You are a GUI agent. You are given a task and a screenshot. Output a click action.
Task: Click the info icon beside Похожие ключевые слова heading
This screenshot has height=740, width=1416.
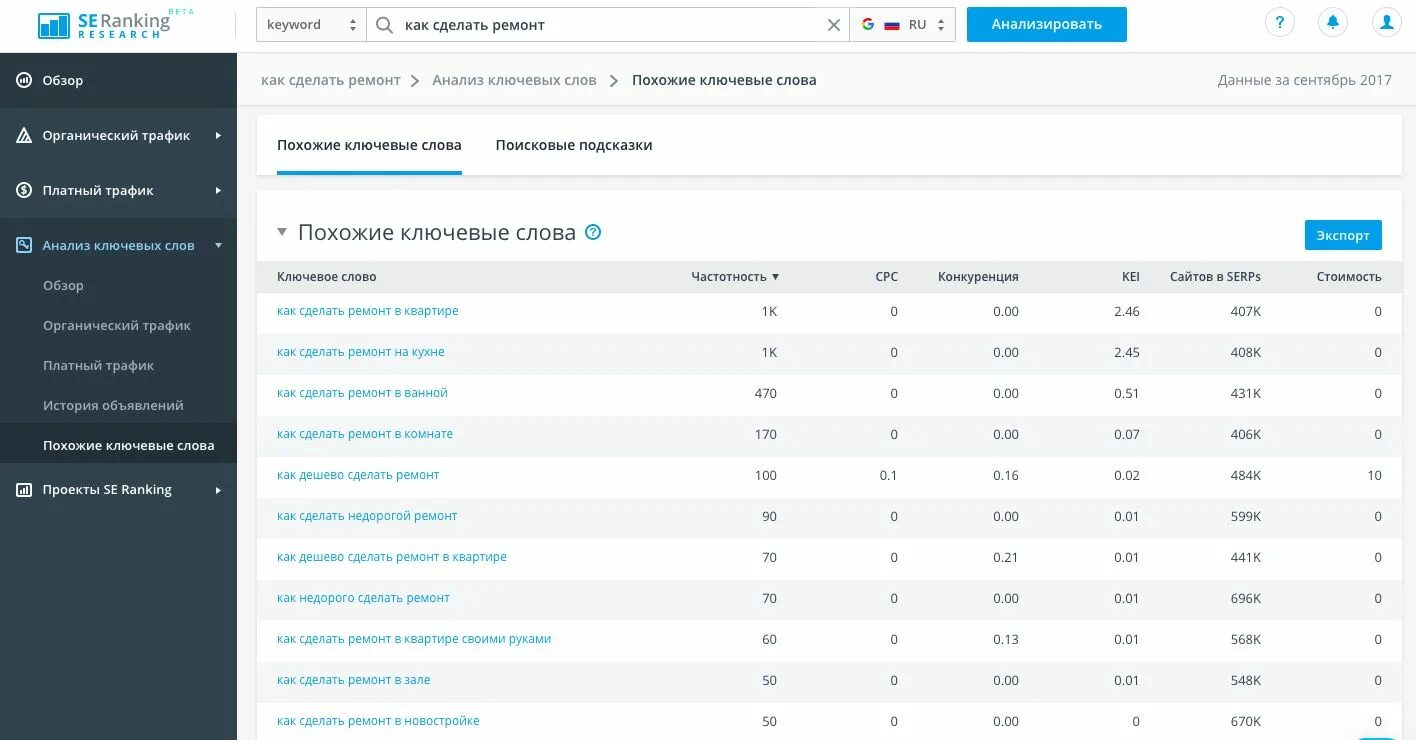(x=593, y=232)
